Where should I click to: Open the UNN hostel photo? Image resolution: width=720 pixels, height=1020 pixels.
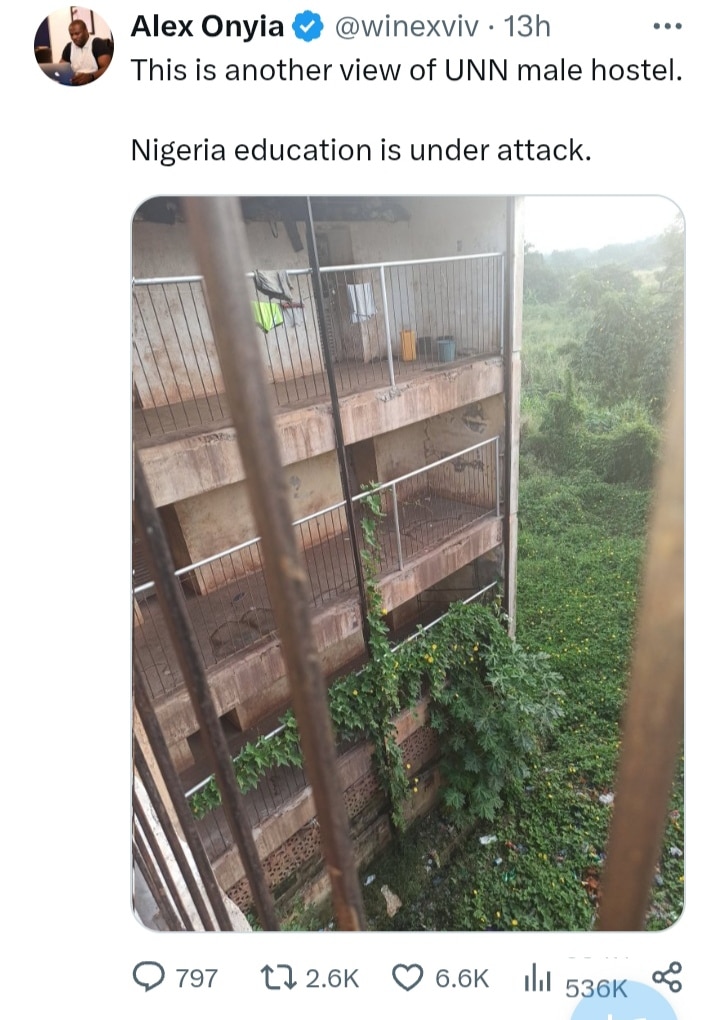[x=408, y=563]
